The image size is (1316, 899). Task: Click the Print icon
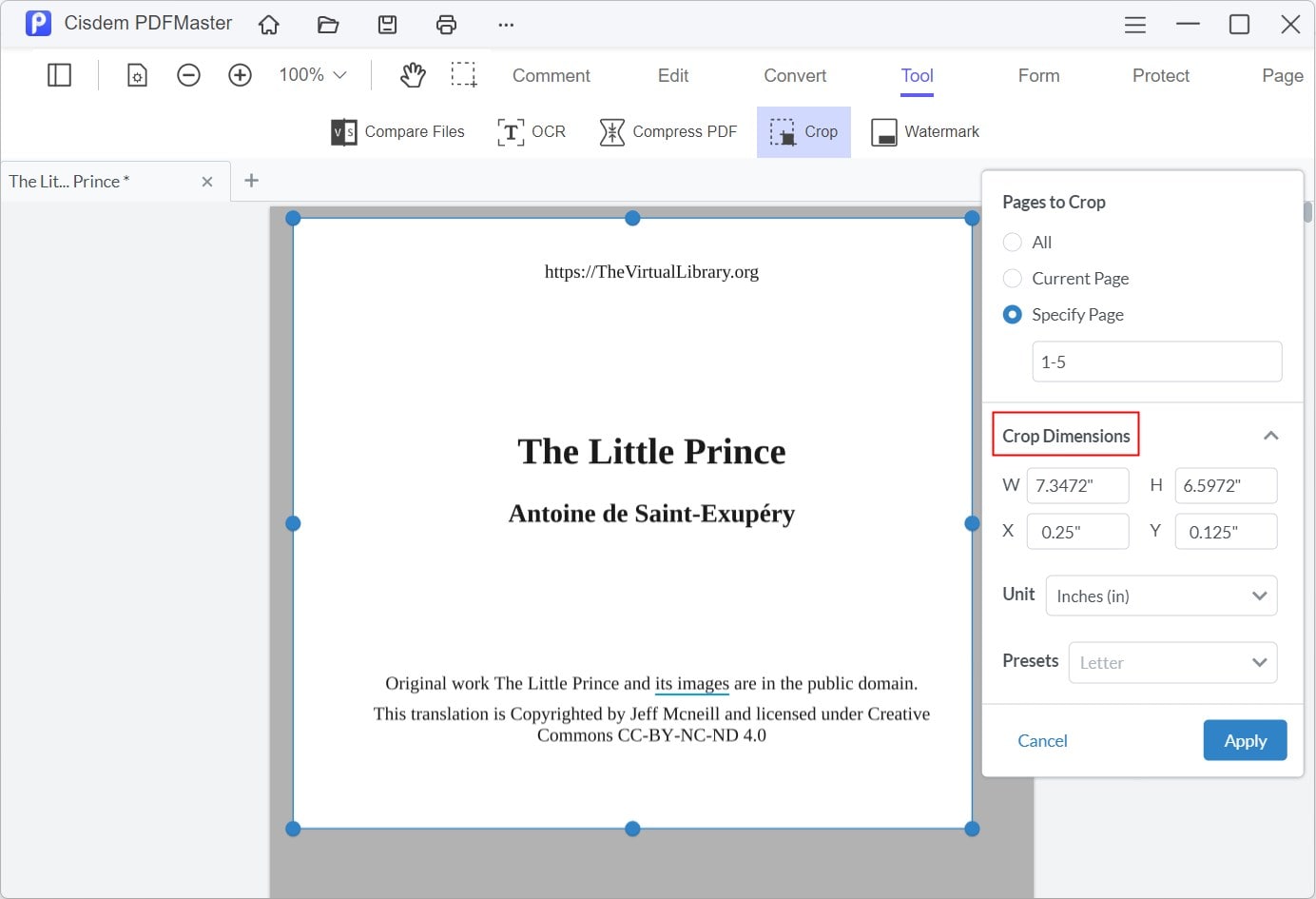(x=446, y=25)
